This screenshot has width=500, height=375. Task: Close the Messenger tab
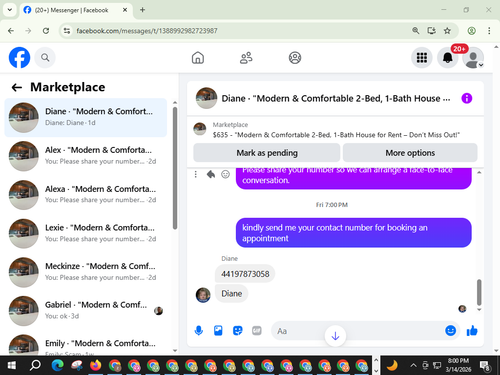[125, 10]
